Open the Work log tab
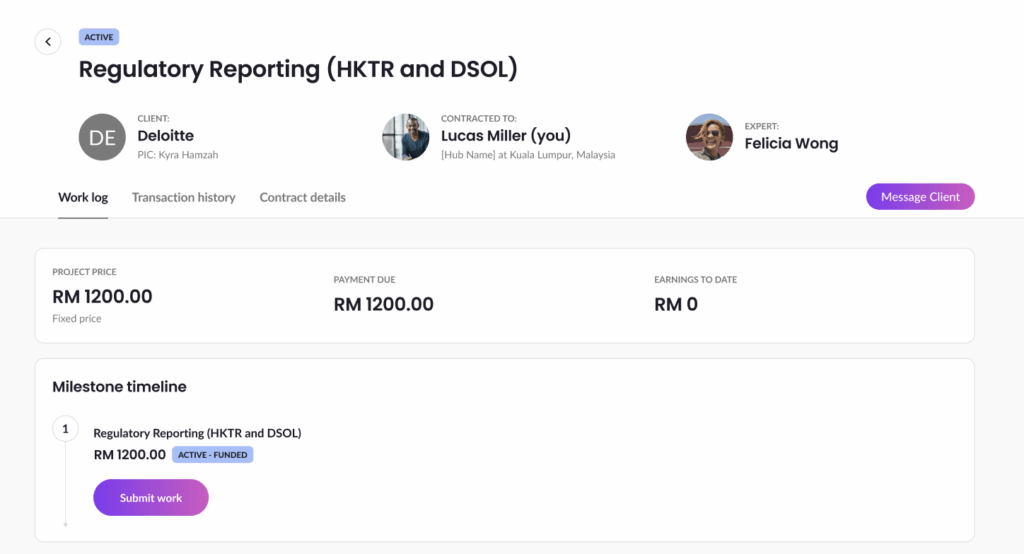The height and width of the screenshot is (554, 1024). (x=83, y=197)
